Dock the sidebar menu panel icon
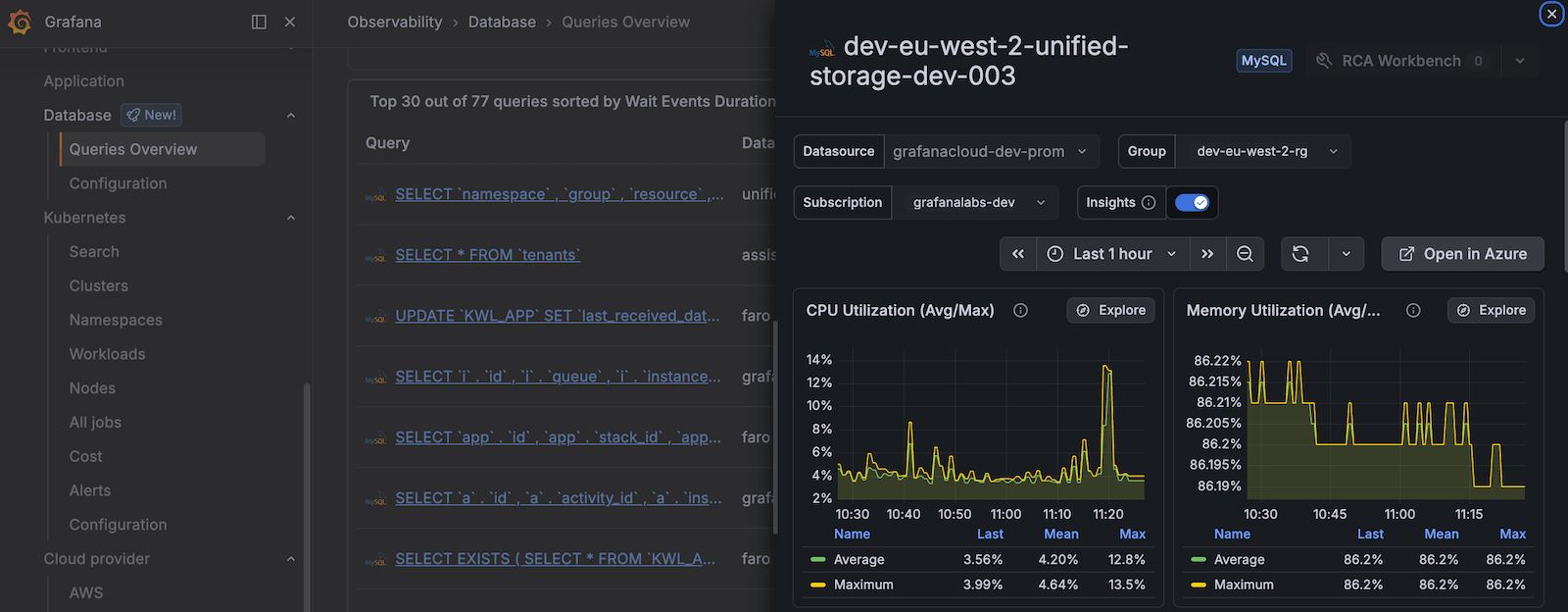 tap(259, 22)
